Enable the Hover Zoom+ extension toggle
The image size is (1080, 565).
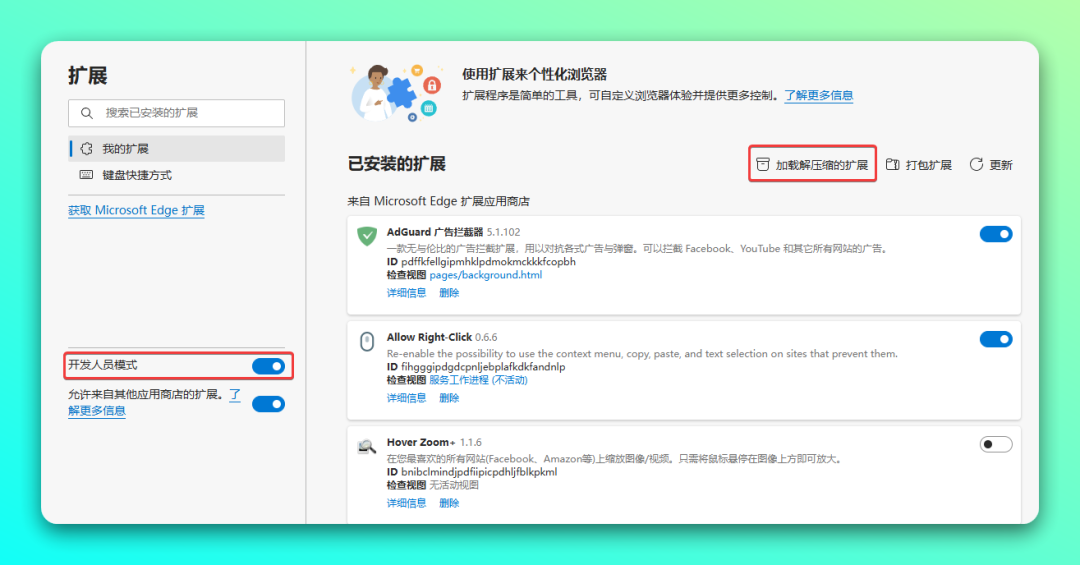tap(996, 444)
